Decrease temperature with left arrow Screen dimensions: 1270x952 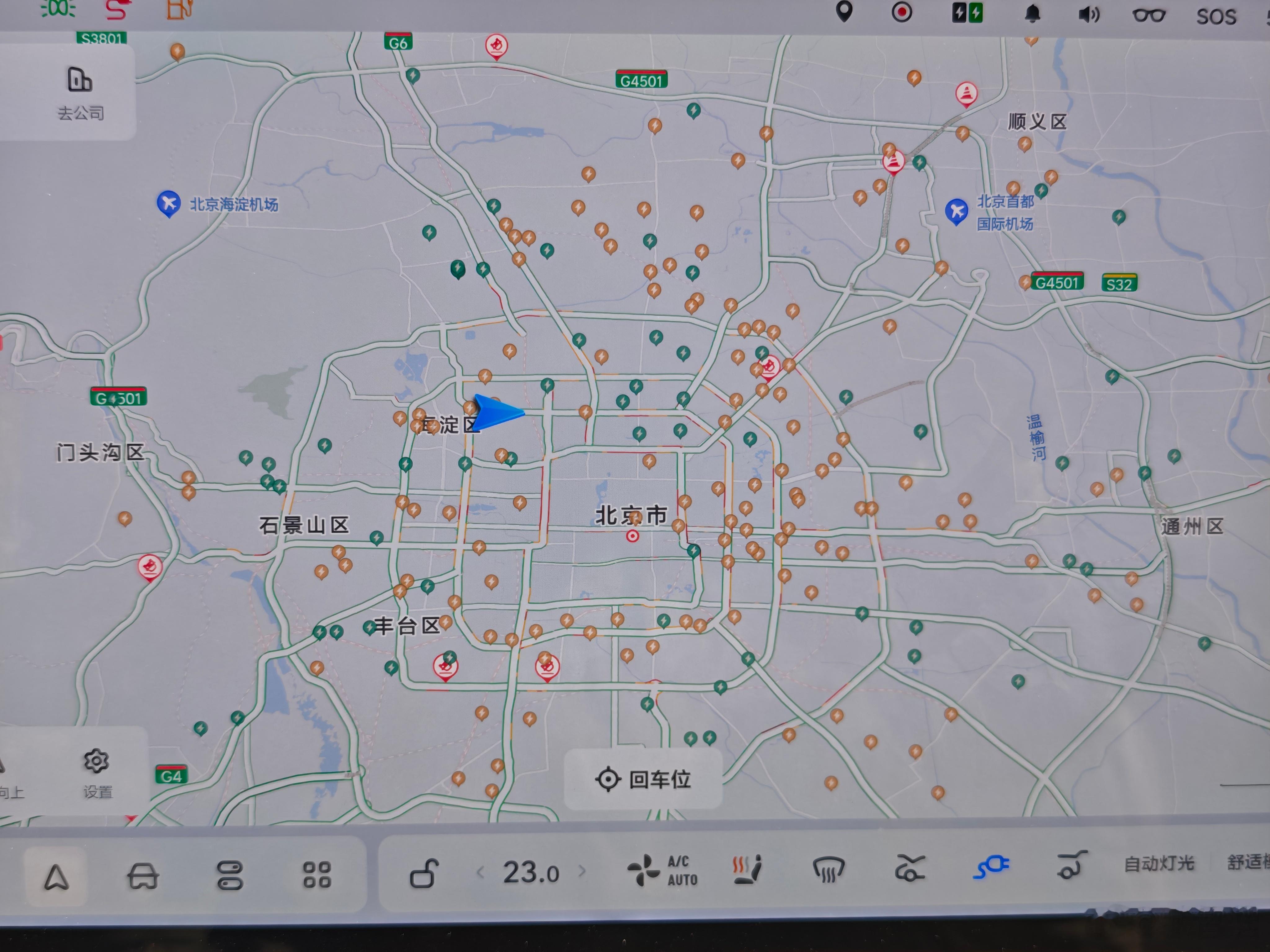click(481, 872)
